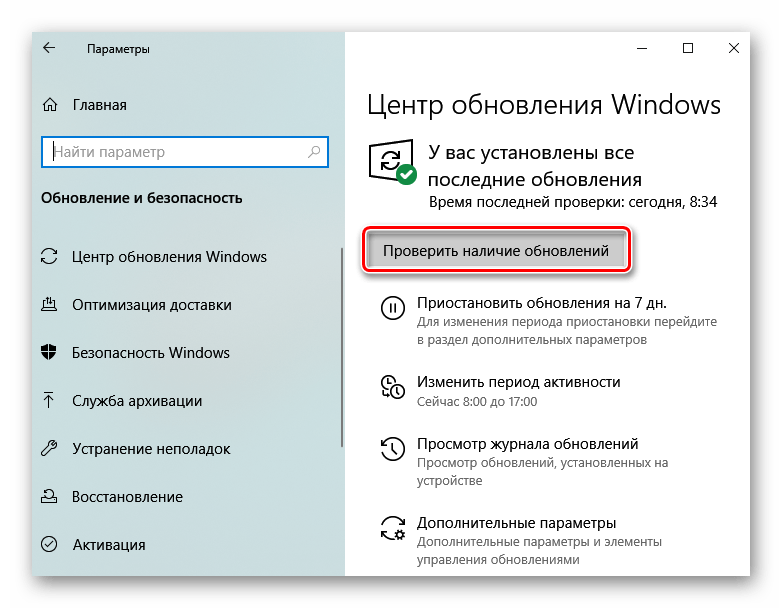Click the update status icon with green check
The height and width of the screenshot is (608, 782).
pyautogui.click(x=392, y=162)
